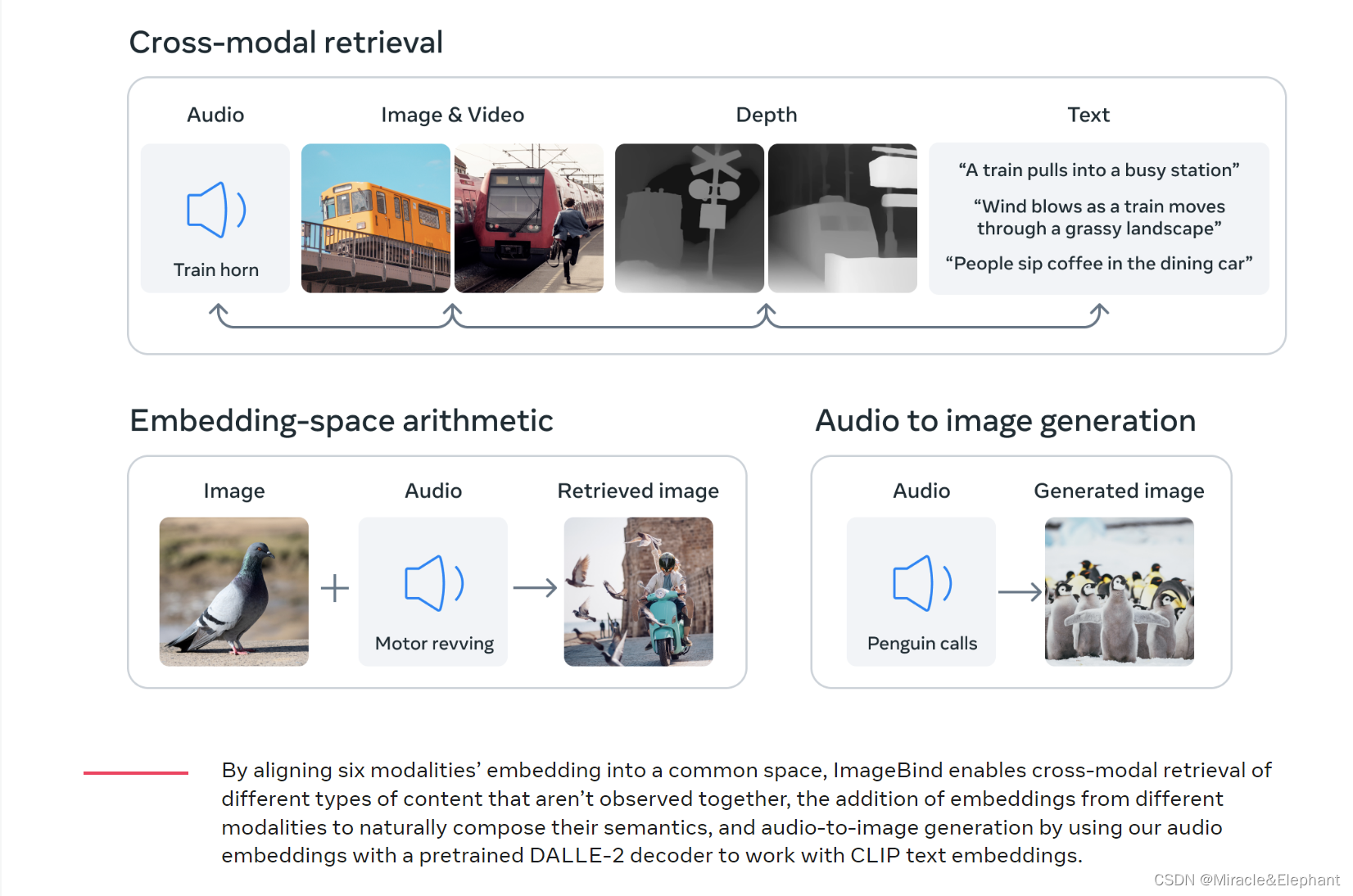
Task: Click the 'Audio to image generation' heading
Action: pyautogui.click(x=1006, y=421)
